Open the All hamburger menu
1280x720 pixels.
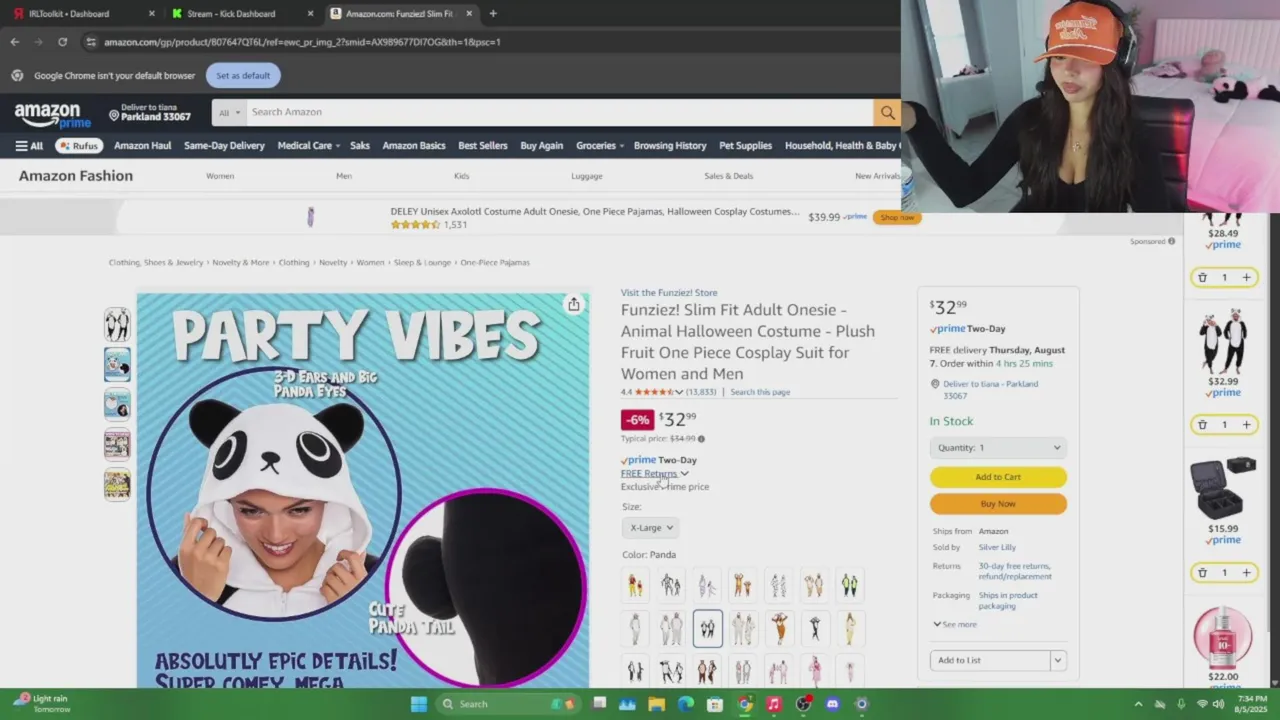point(29,146)
